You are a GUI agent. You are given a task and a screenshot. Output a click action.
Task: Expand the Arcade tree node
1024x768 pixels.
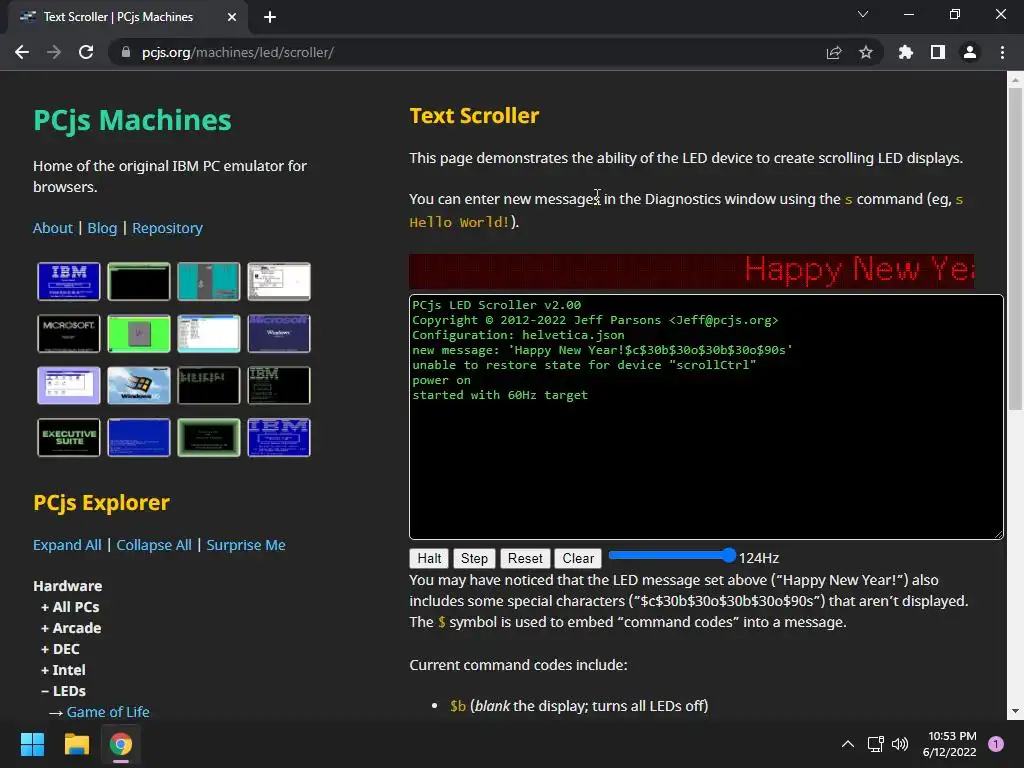click(x=71, y=628)
